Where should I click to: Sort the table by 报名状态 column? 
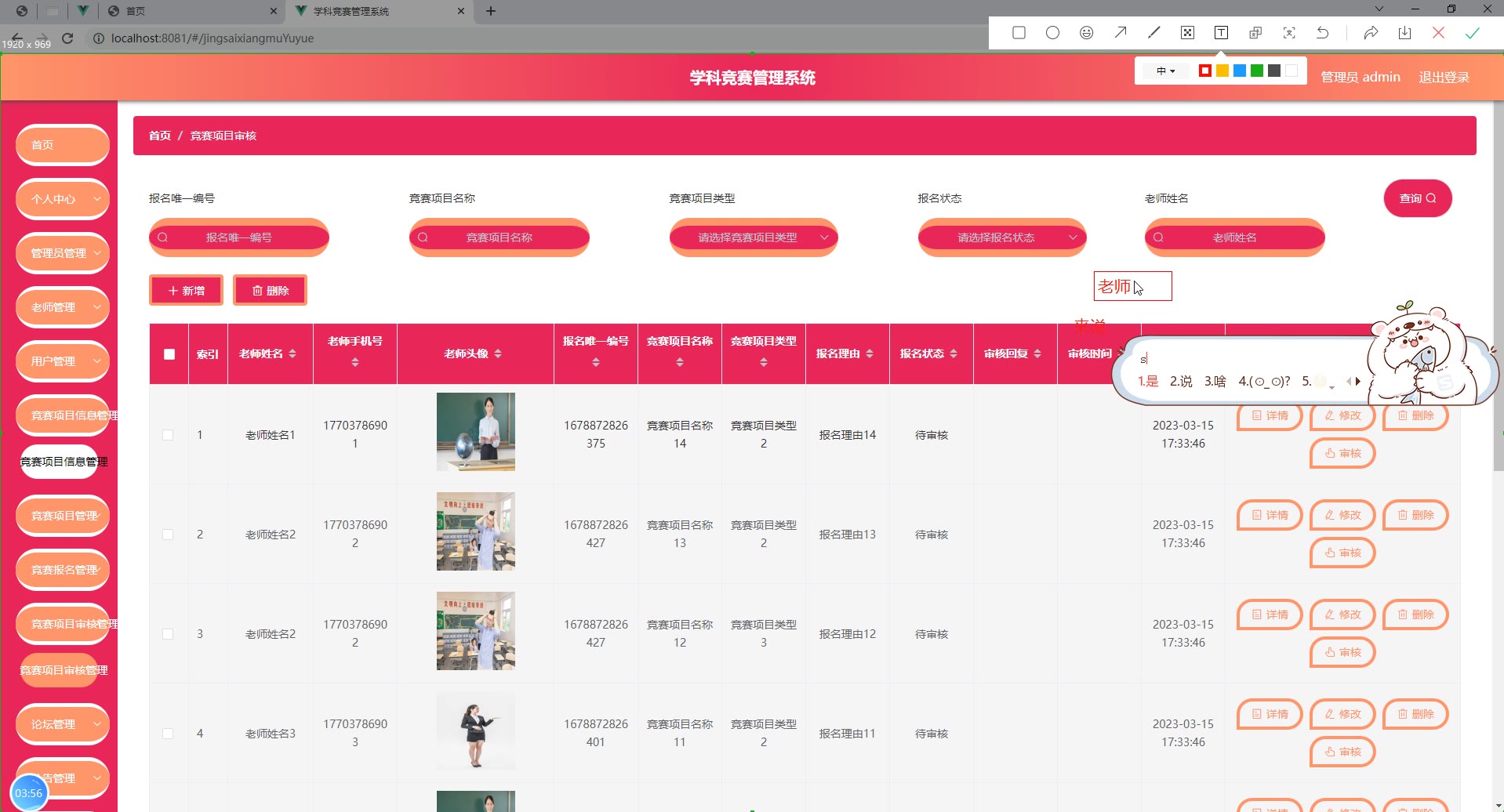click(x=954, y=354)
